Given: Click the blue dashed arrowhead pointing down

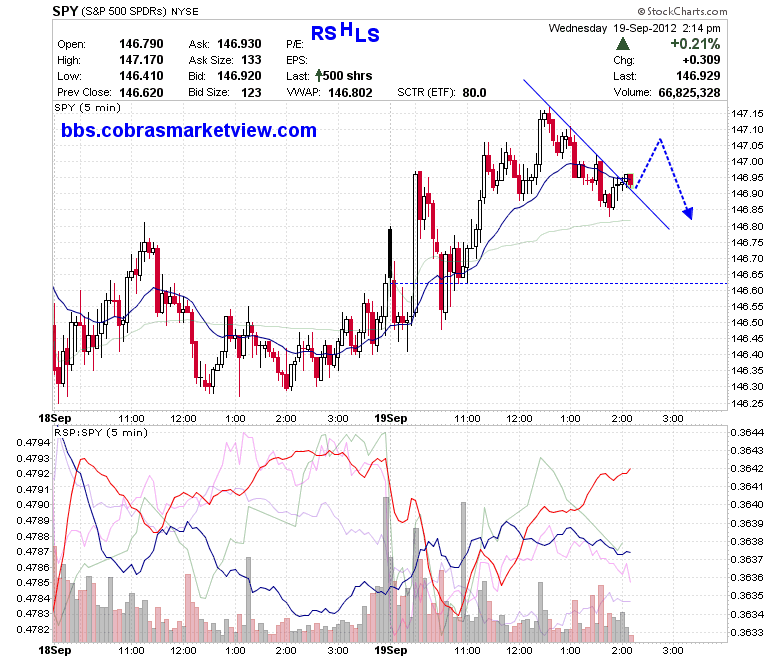Looking at the screenshot, I should point(687,213).
